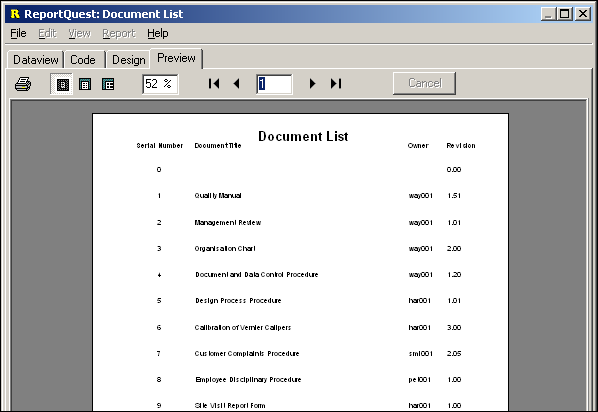Toggle the third page layout view icon
The image size is (598, 412).
pyautogui.click(x=108, y=84)
